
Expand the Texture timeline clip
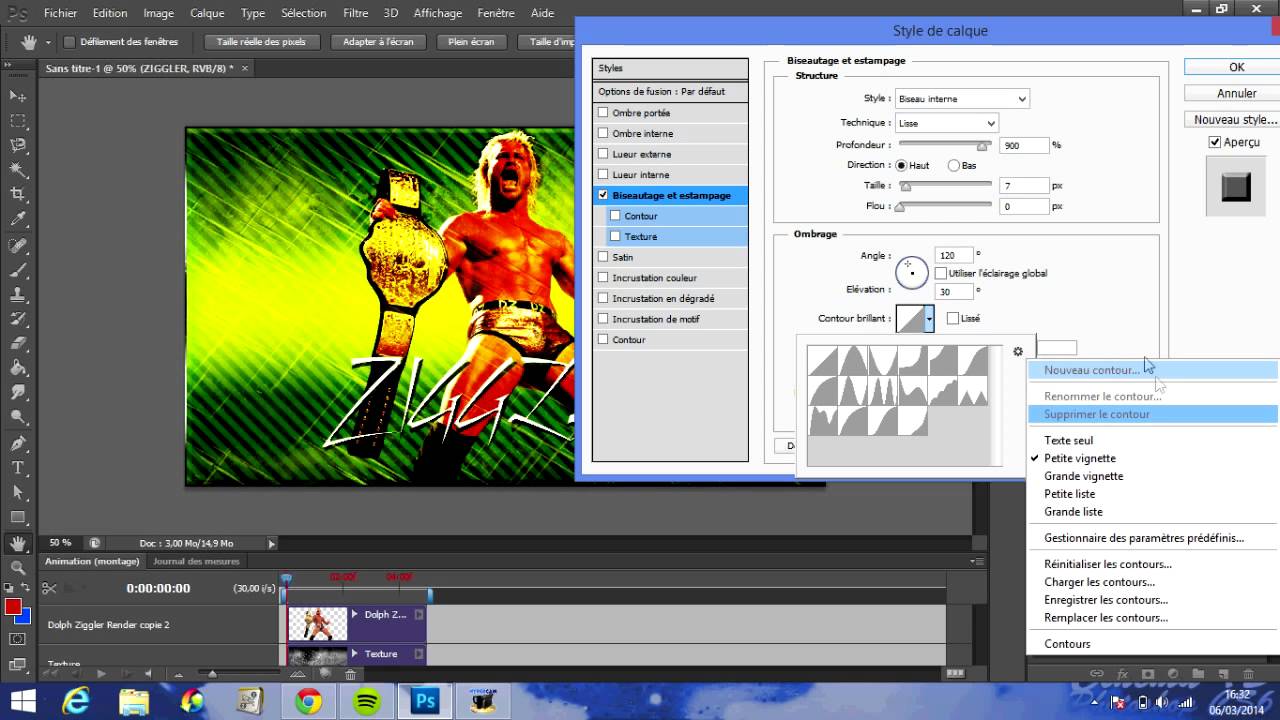354,654
